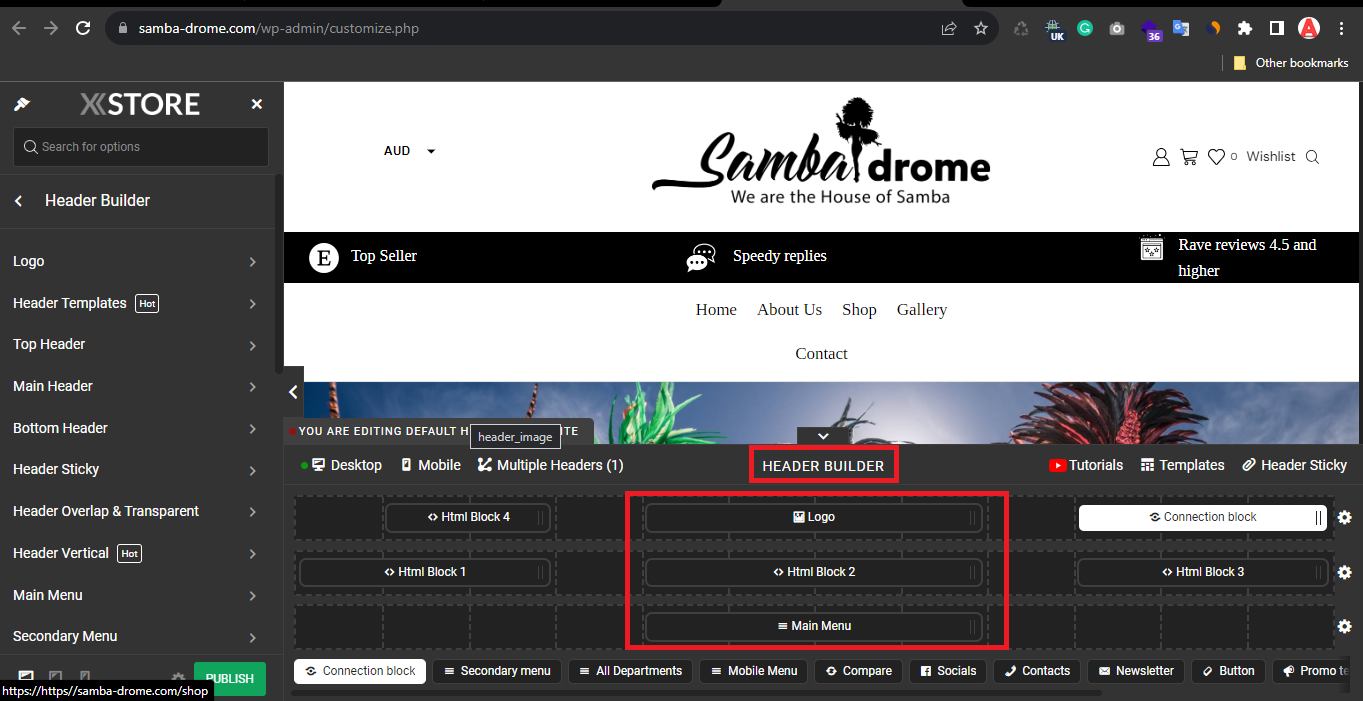Collapse header builder panel chevron
Screen dimensions: 1363x701
tap(823, 436)
